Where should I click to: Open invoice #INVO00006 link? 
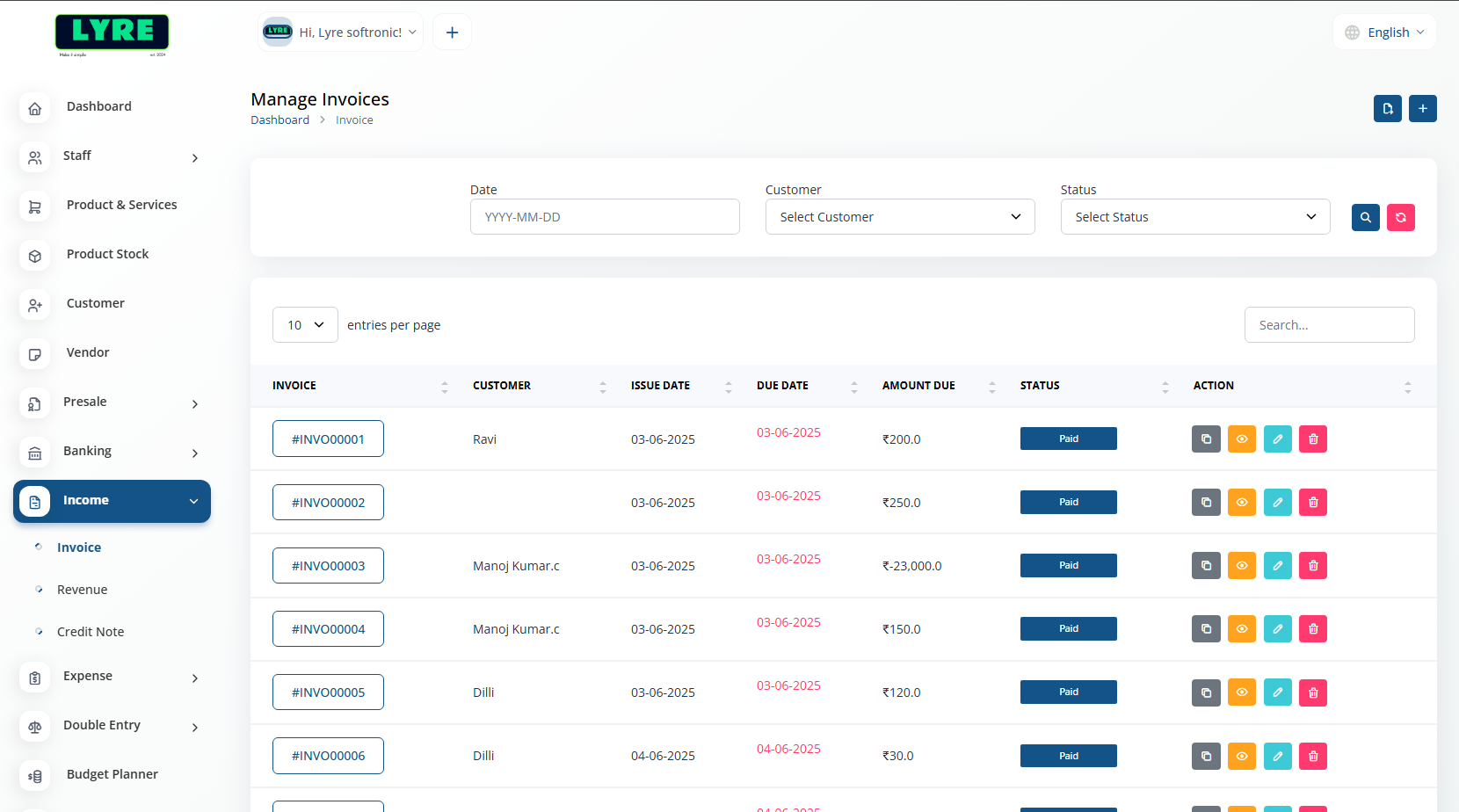[328, 756]
